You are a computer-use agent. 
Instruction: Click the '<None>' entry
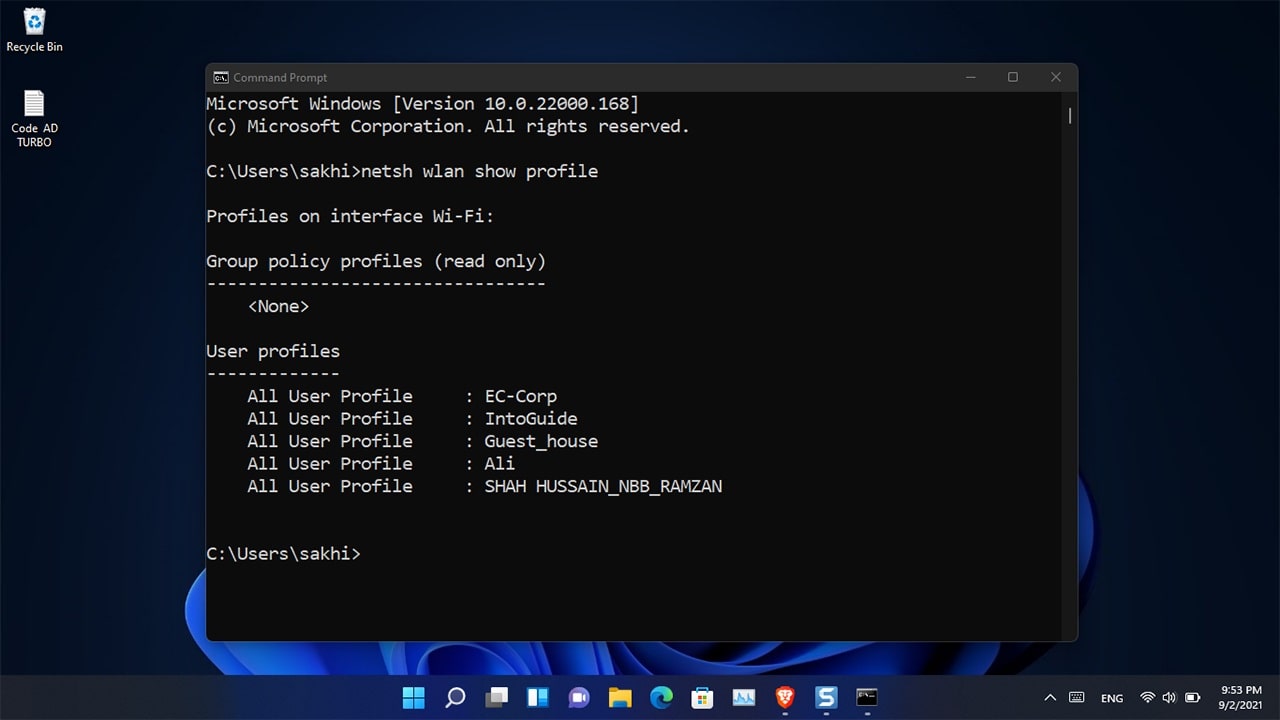pyautogui.click(x=278, y=306)
